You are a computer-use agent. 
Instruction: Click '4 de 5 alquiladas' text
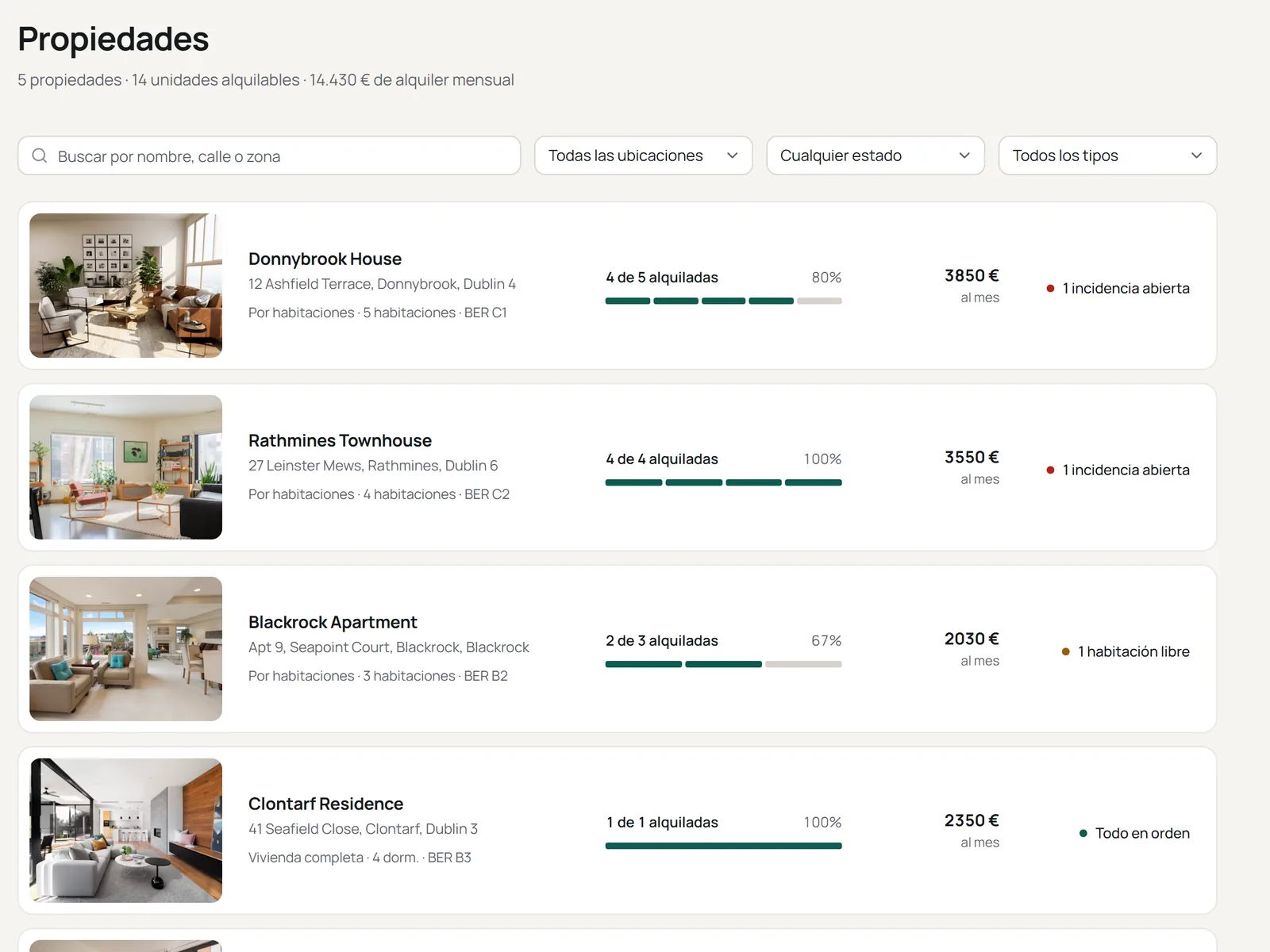pos(662,277)
